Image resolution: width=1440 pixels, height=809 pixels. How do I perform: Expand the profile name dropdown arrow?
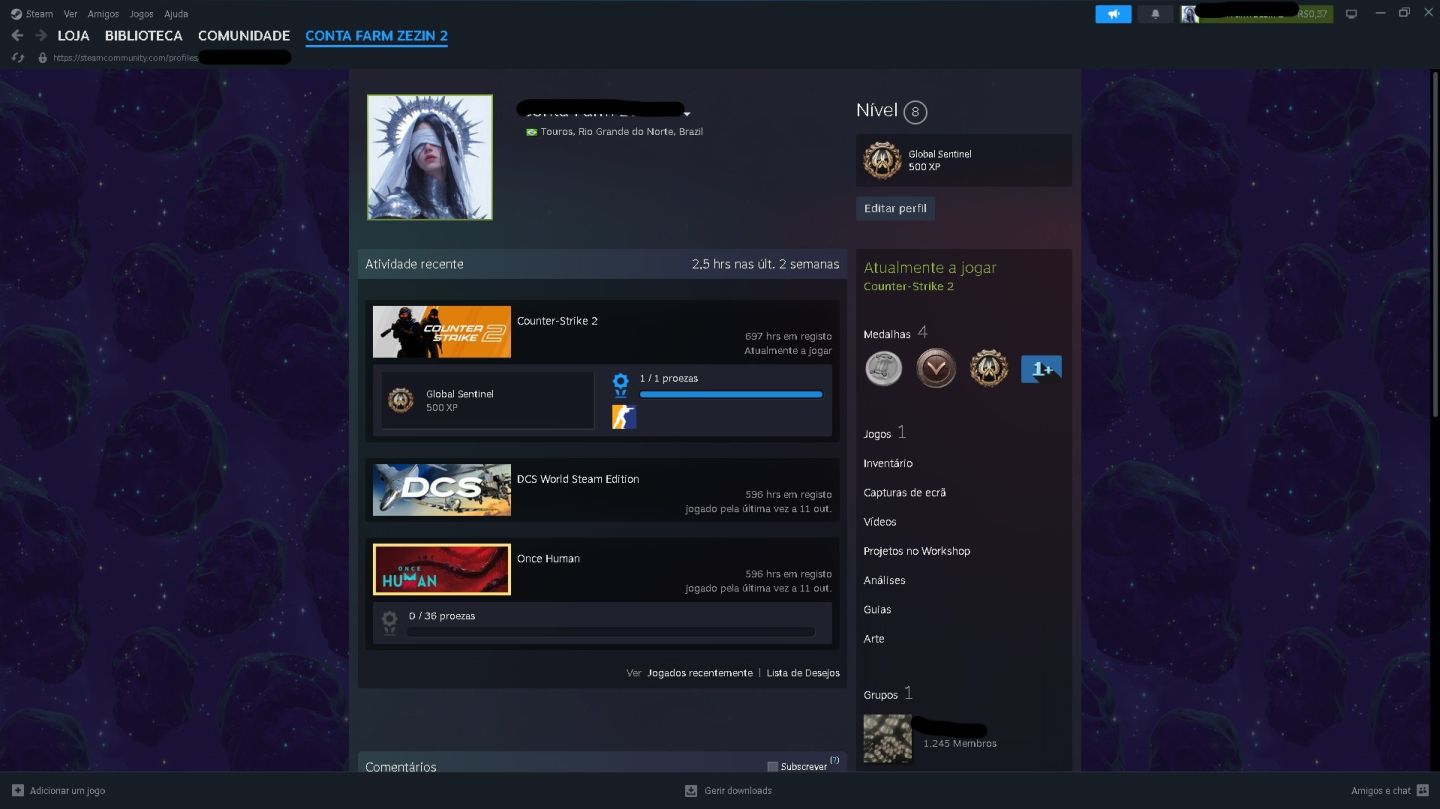(687, 114)
